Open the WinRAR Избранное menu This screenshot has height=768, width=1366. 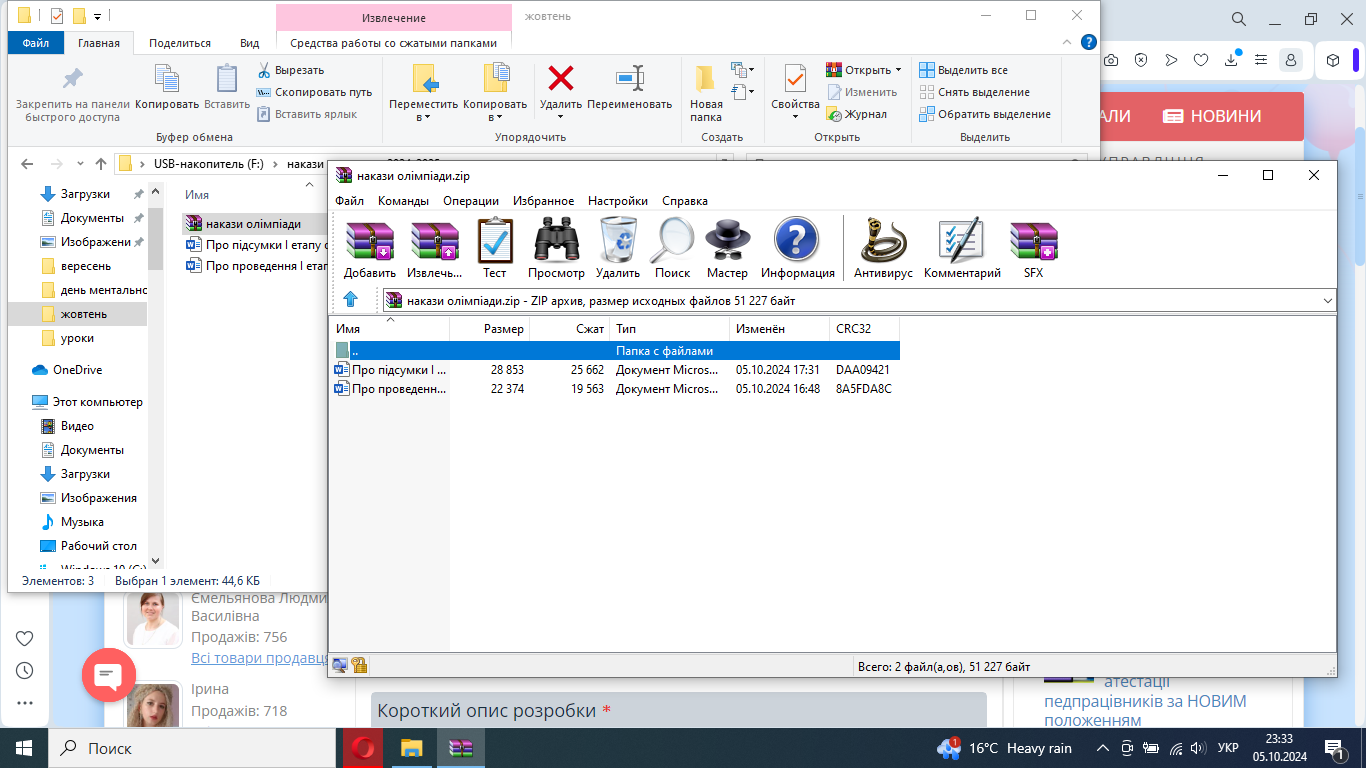[x=544, y=201]
